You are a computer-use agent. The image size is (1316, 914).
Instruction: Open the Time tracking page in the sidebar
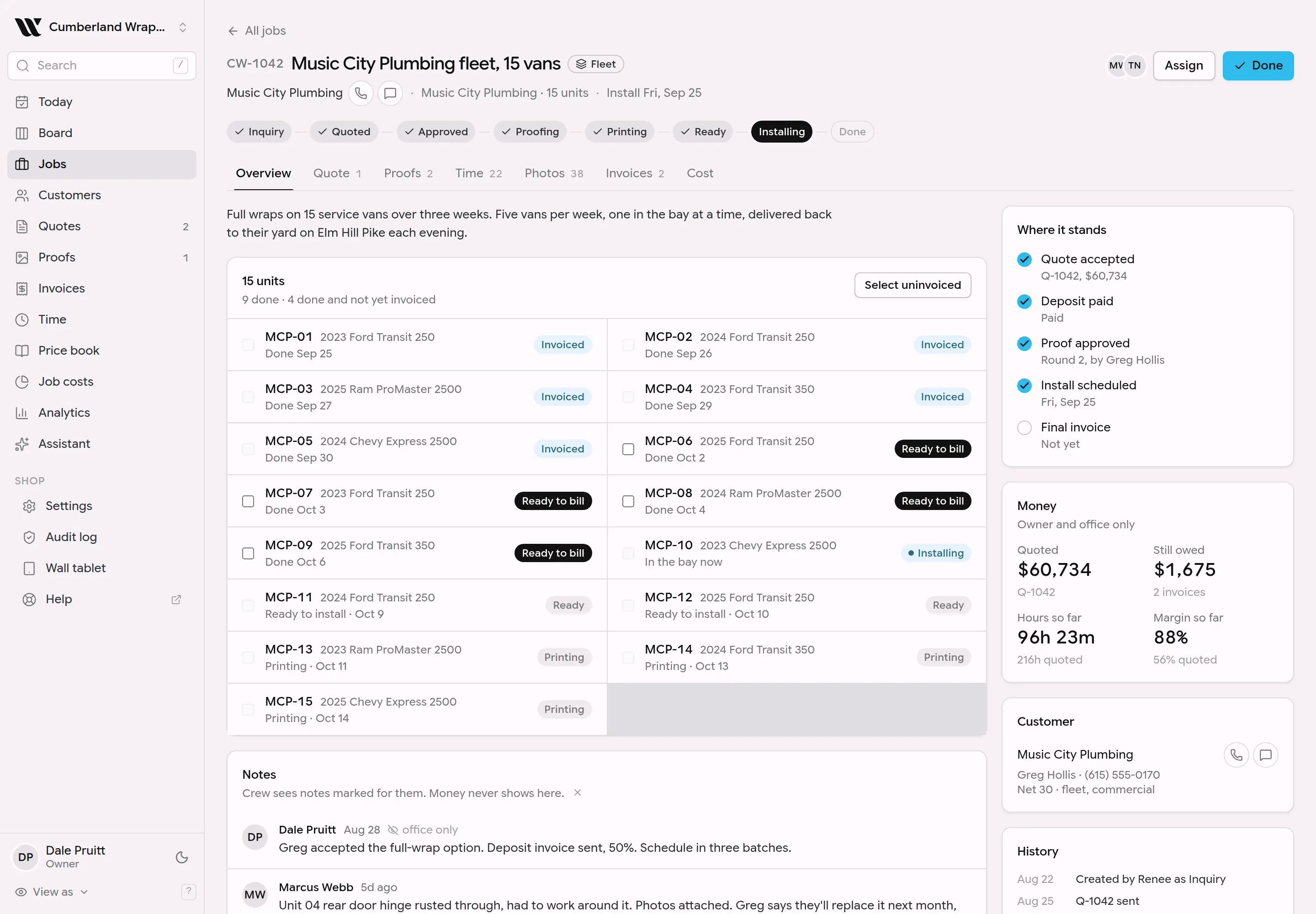pos(101,319)
